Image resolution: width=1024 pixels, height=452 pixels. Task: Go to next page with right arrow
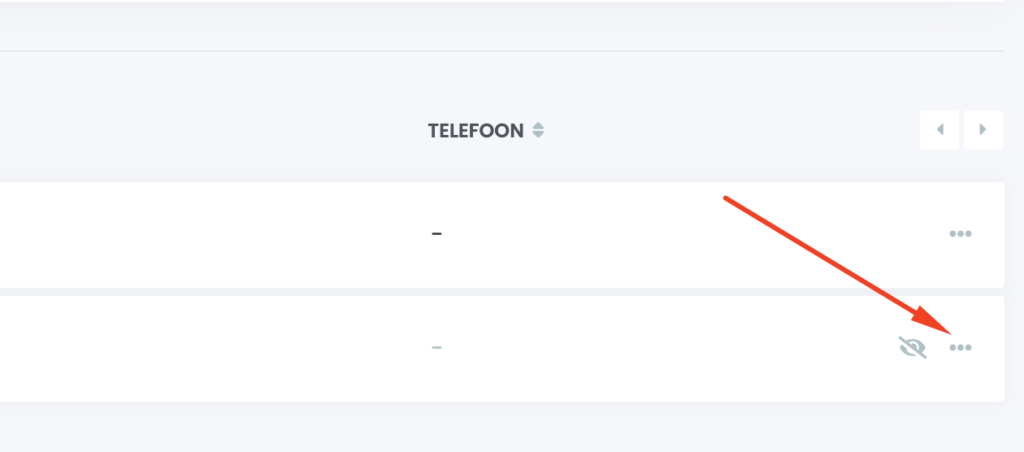coord(983,130)
